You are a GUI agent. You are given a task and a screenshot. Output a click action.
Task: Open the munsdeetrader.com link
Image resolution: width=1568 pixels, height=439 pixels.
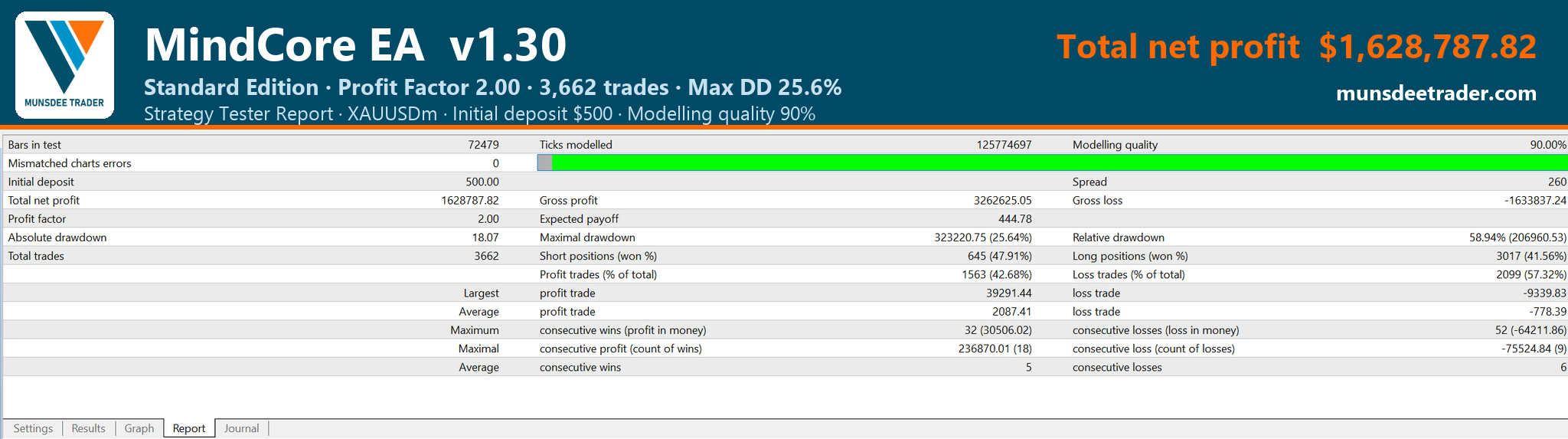click(x=1436, y=93)
